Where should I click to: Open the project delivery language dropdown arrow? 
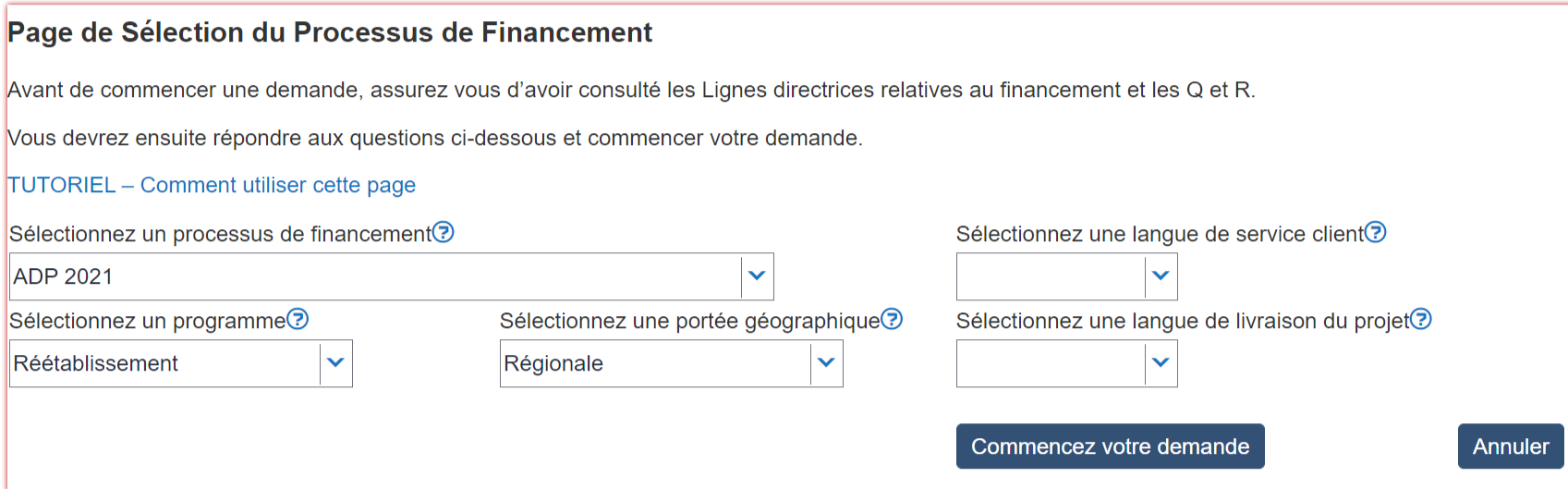pyautogui.click(x=1161, y=362)
